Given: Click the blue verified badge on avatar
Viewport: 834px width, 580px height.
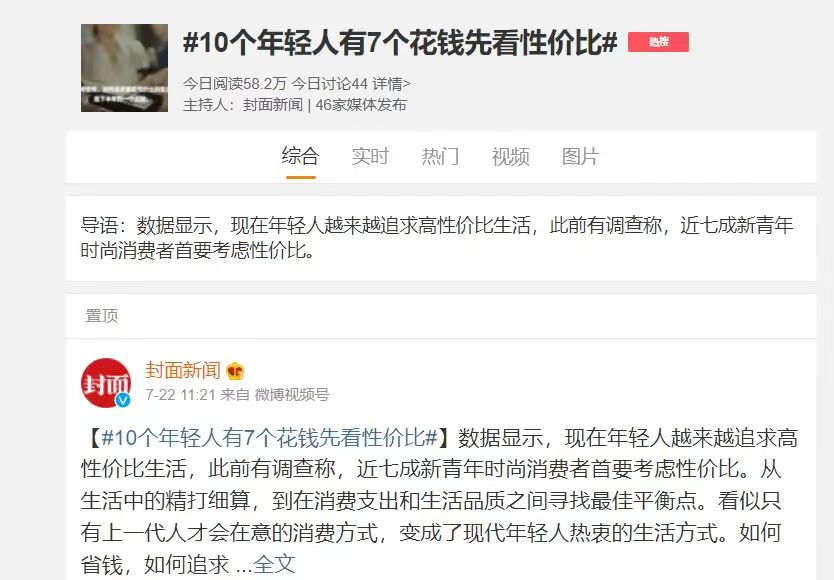Looking at the screenshot, I should click(x=123, y=400).
